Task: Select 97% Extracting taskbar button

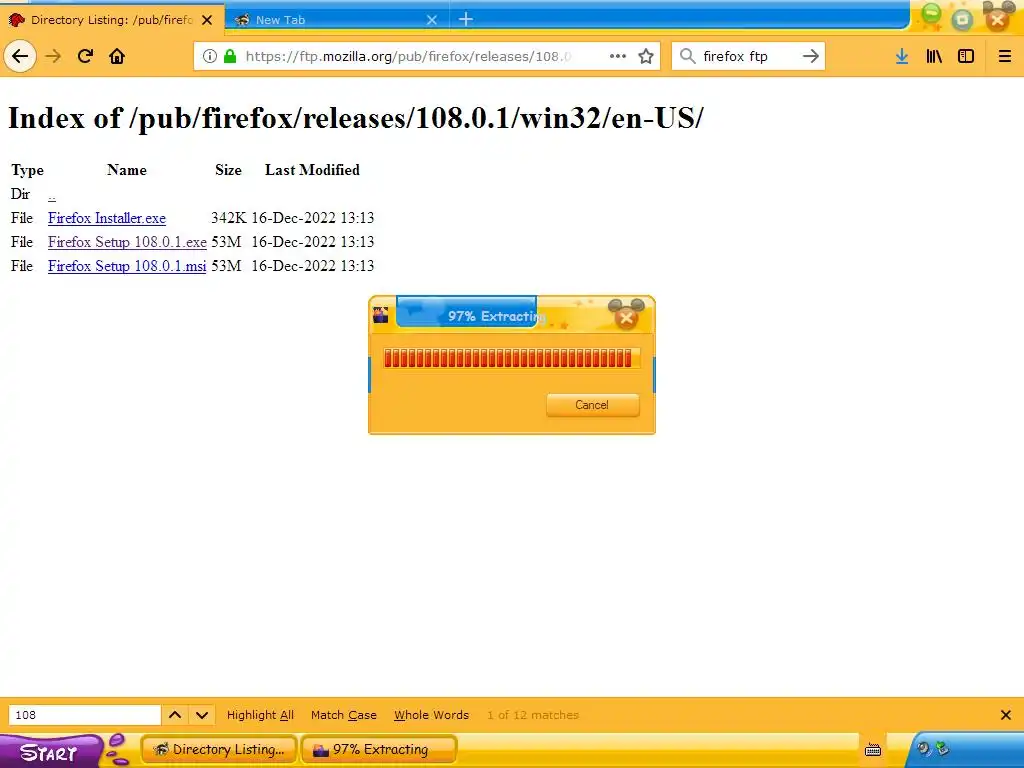Action: [379, 750]
